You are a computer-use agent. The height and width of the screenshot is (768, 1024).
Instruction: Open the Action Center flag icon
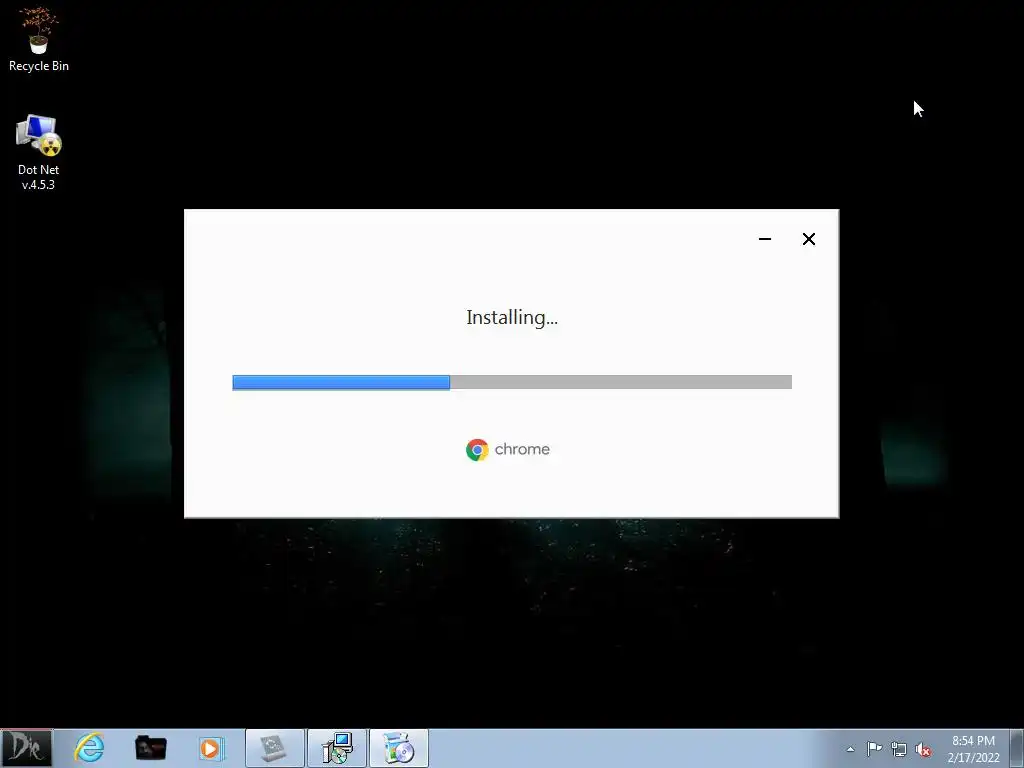click(x=874, y=749)
